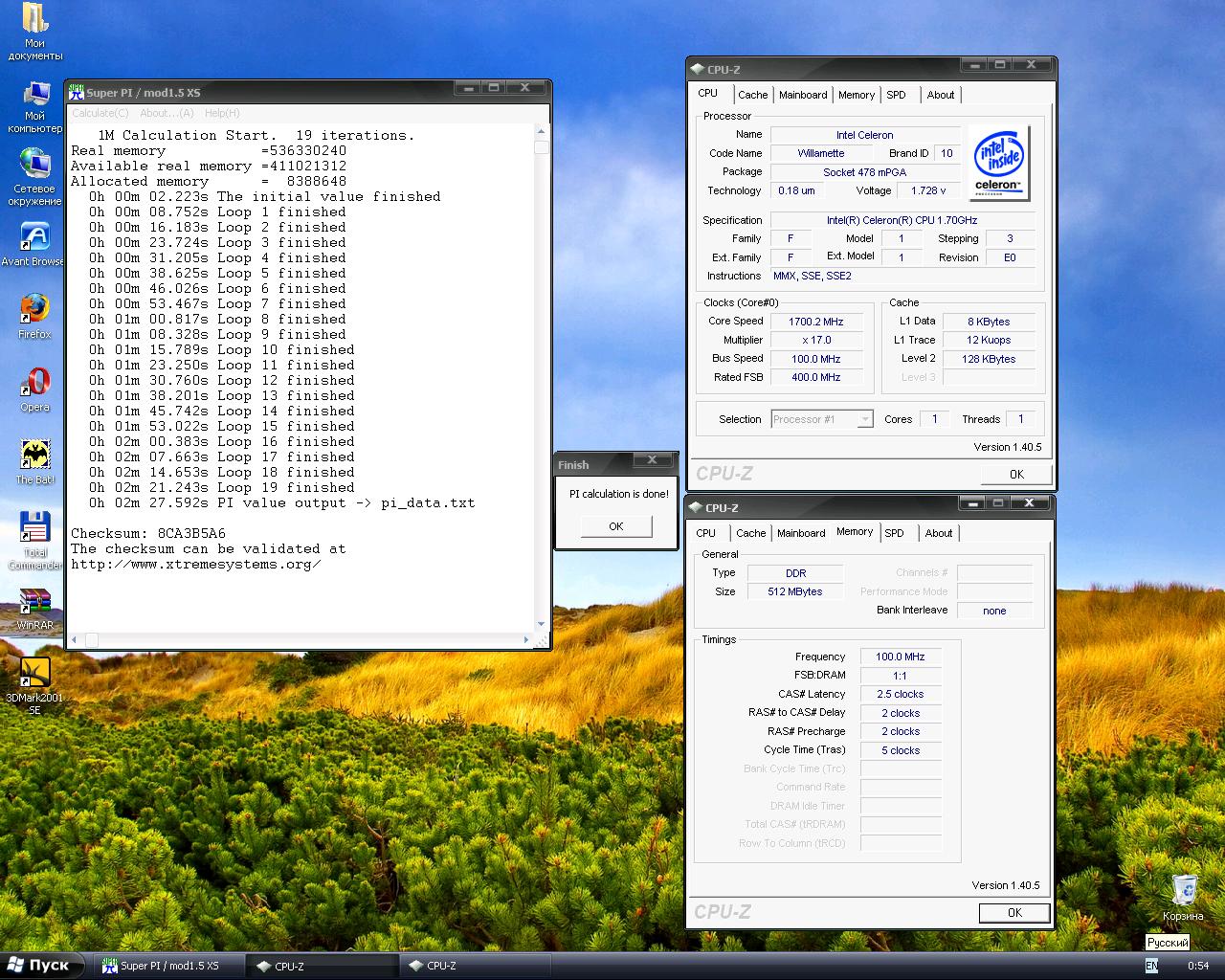
Task: Switch to Cache tab in upper CPU-Z
Action: click(x=752, y=95)
